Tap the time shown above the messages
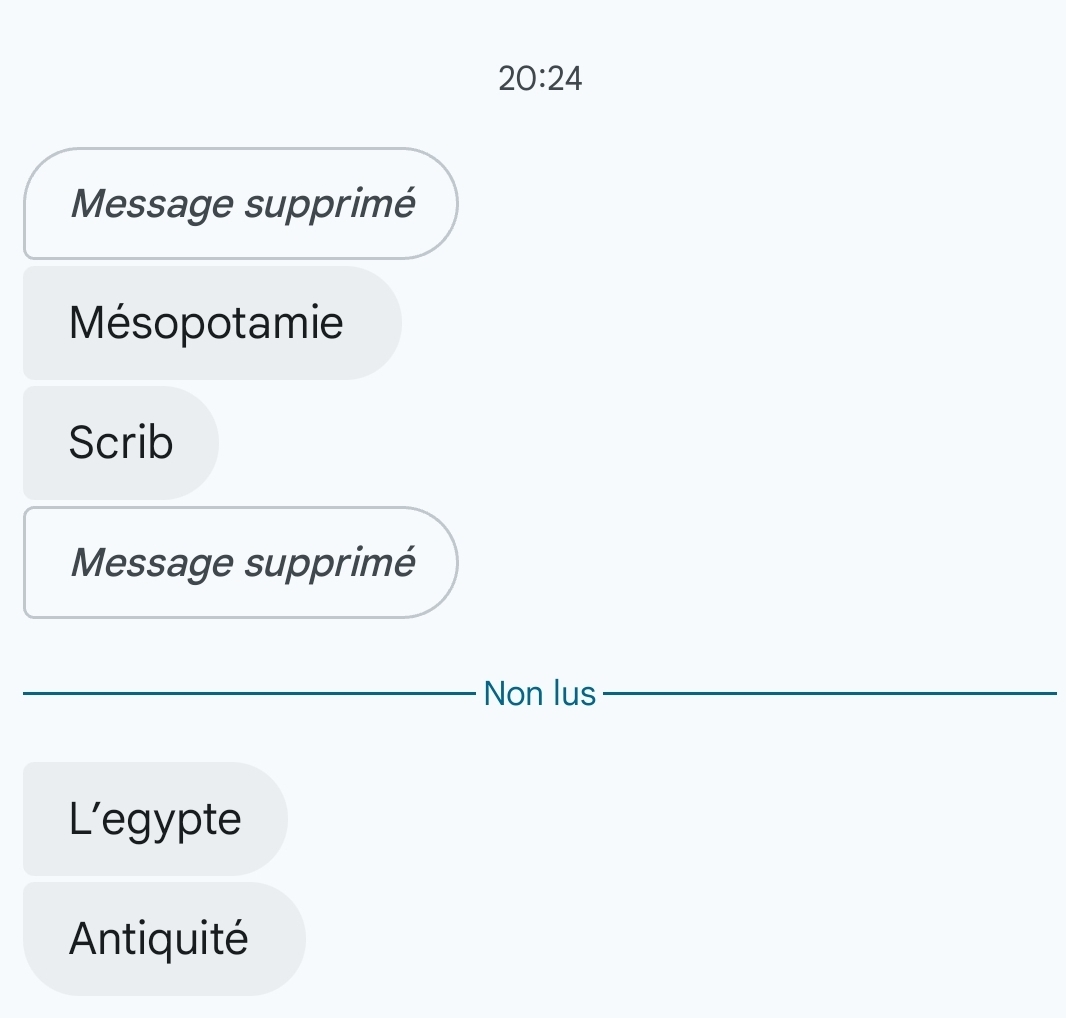Image resolution: width=1066 pixels, height=1018 pixels. (x=540, y=78)
